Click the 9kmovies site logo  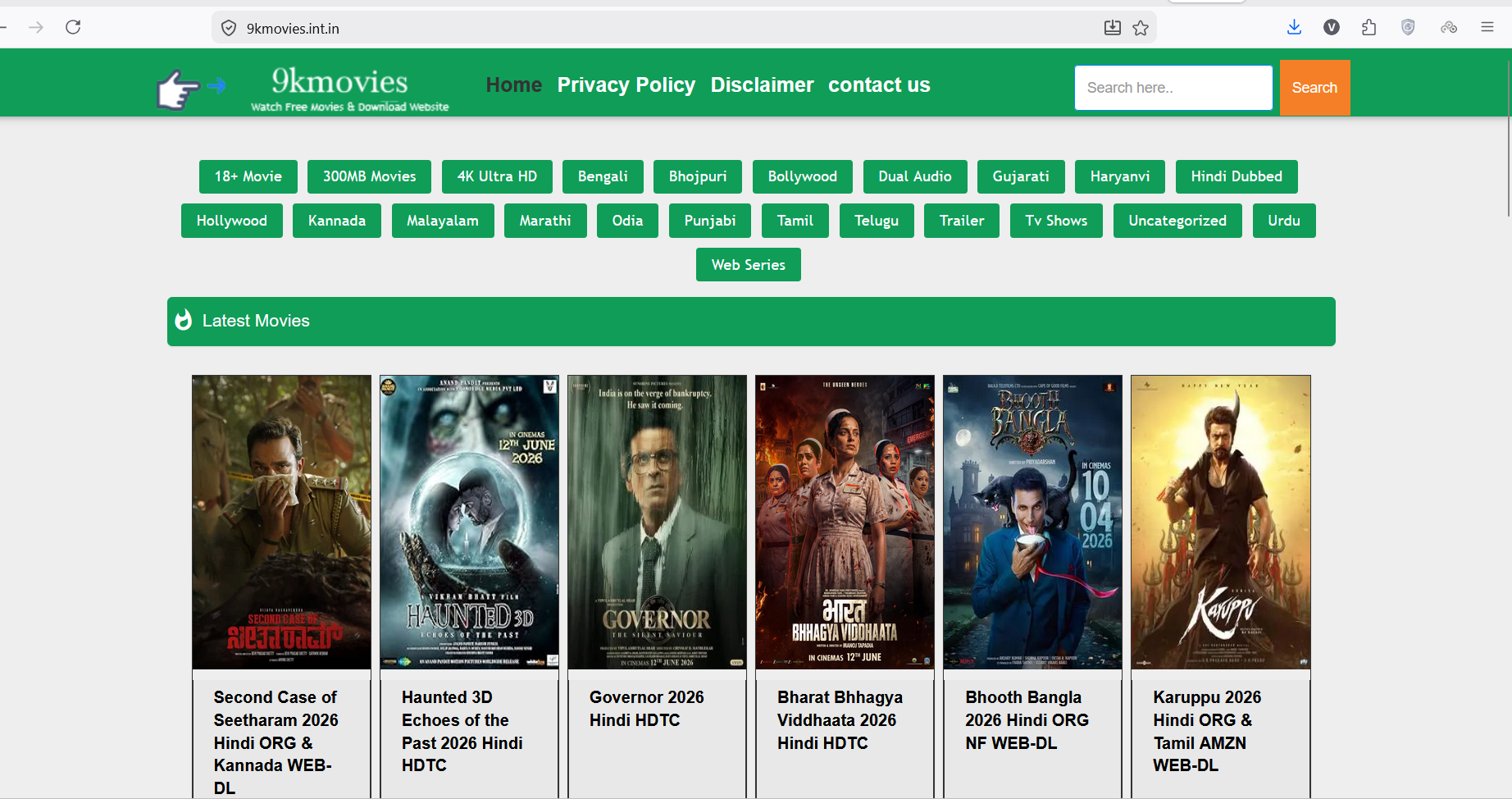pos(350,88)
